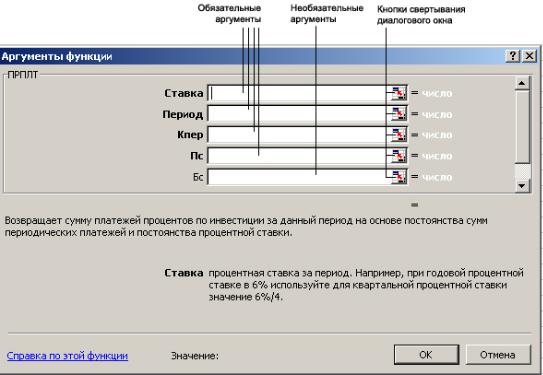Viewport: 543px width, 375px height.
Task: Confirm with the OK button
Action: [x=426, y=355]
